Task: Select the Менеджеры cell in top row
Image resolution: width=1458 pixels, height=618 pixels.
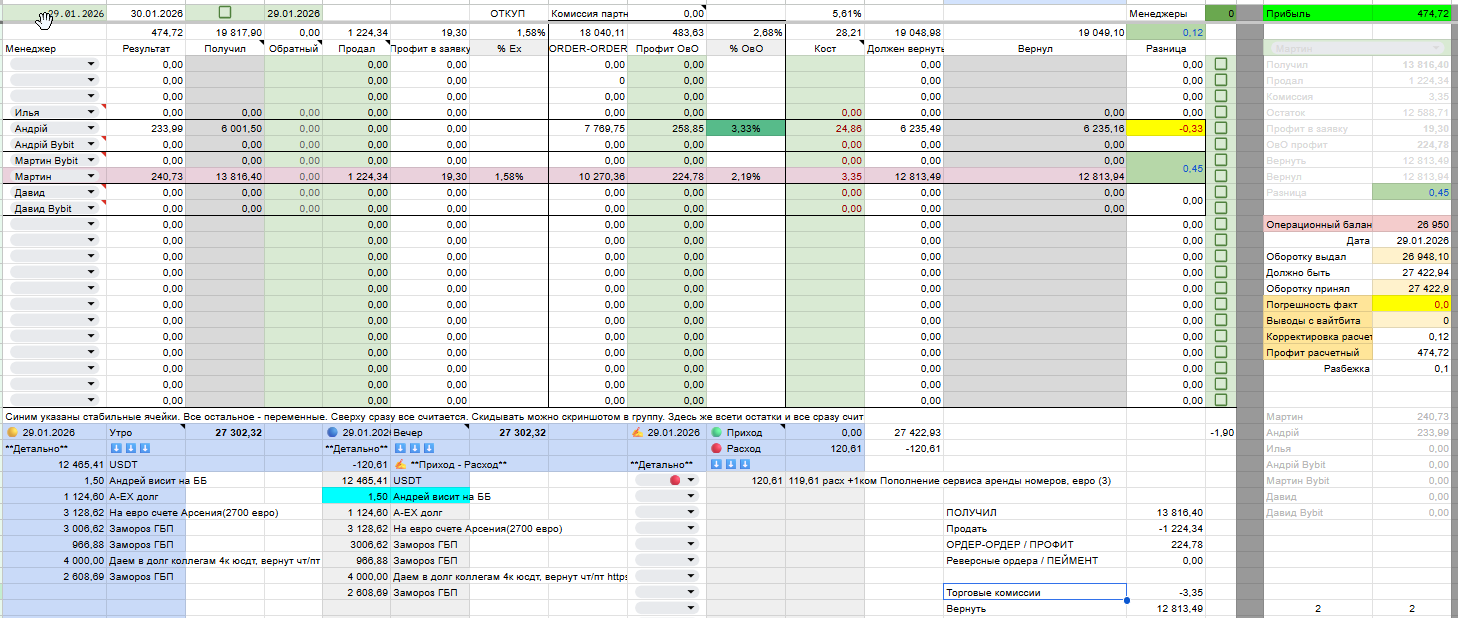Action: pyautogui.click(x=1166, y=13)
